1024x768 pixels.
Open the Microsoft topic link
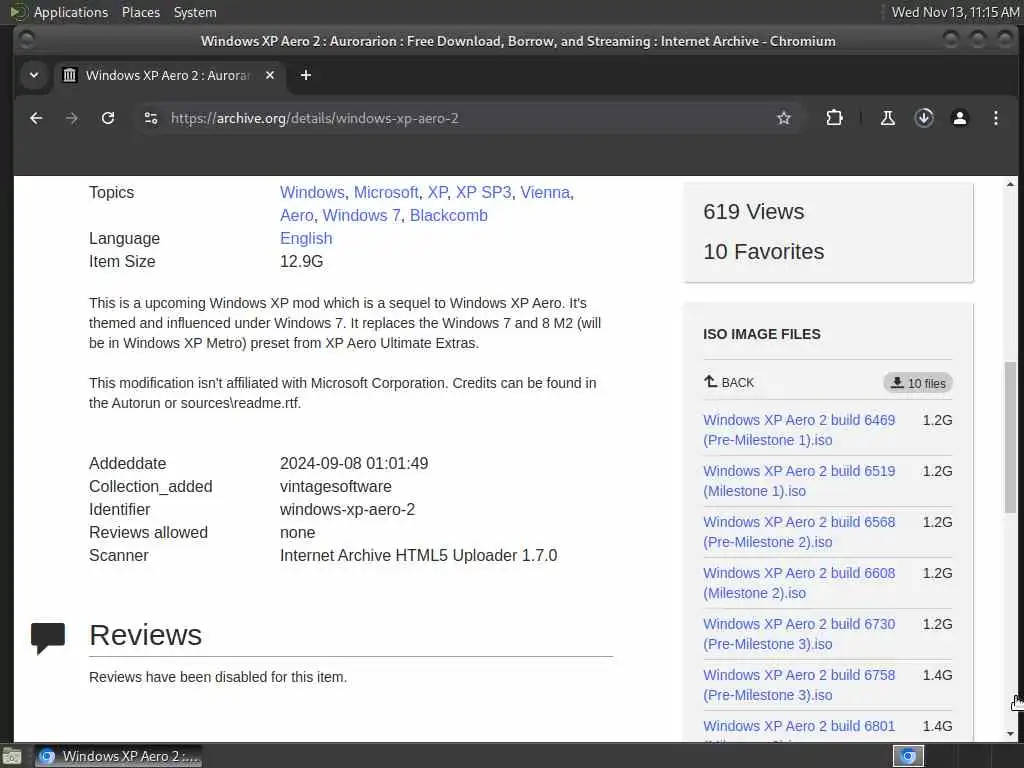click(386, 193)
